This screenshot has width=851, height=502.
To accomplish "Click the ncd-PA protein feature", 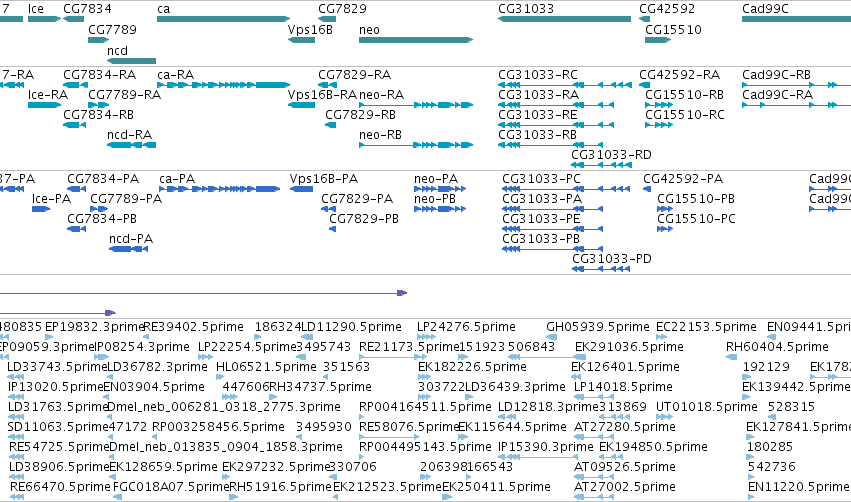I will pyautogui.click(x=129, y=249).
